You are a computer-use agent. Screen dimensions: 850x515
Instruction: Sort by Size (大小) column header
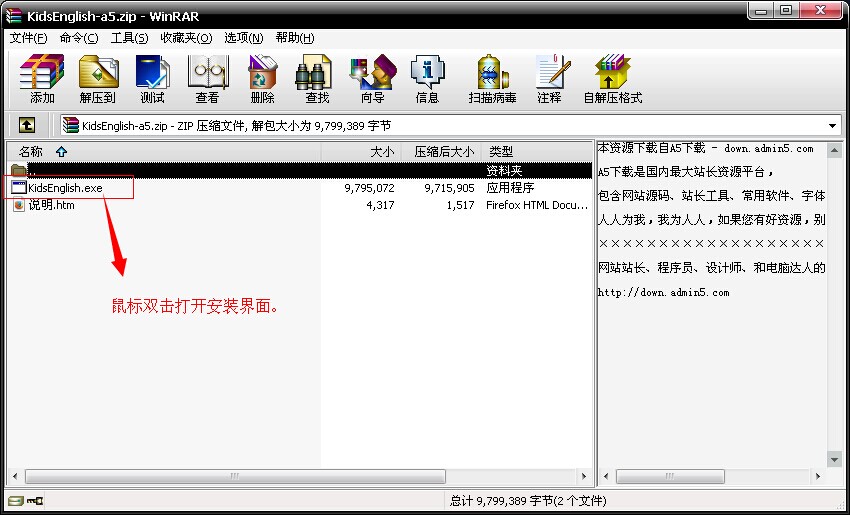coord(361,151)
